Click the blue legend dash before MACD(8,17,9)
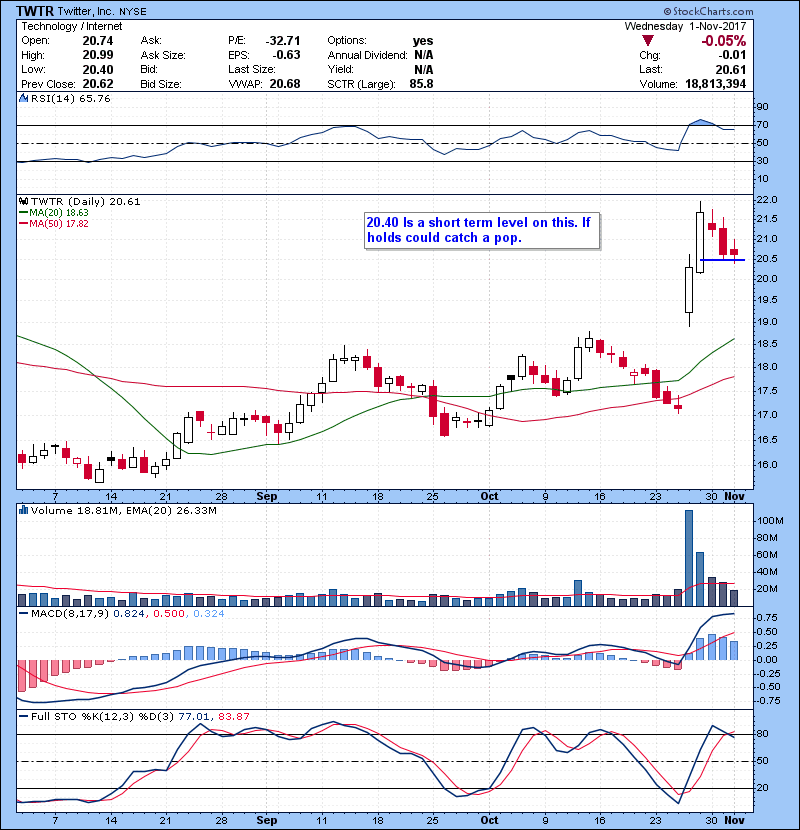Screen dimensions: 800x830 pos(23,614)
